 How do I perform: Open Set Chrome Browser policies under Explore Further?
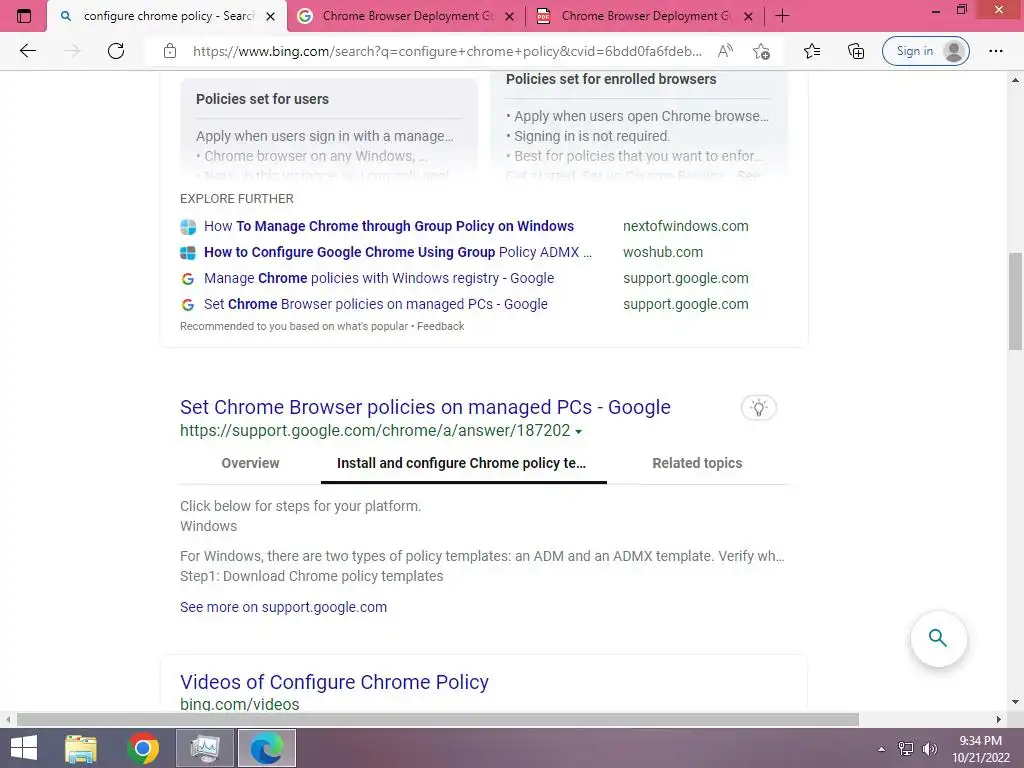click(376, 304)
